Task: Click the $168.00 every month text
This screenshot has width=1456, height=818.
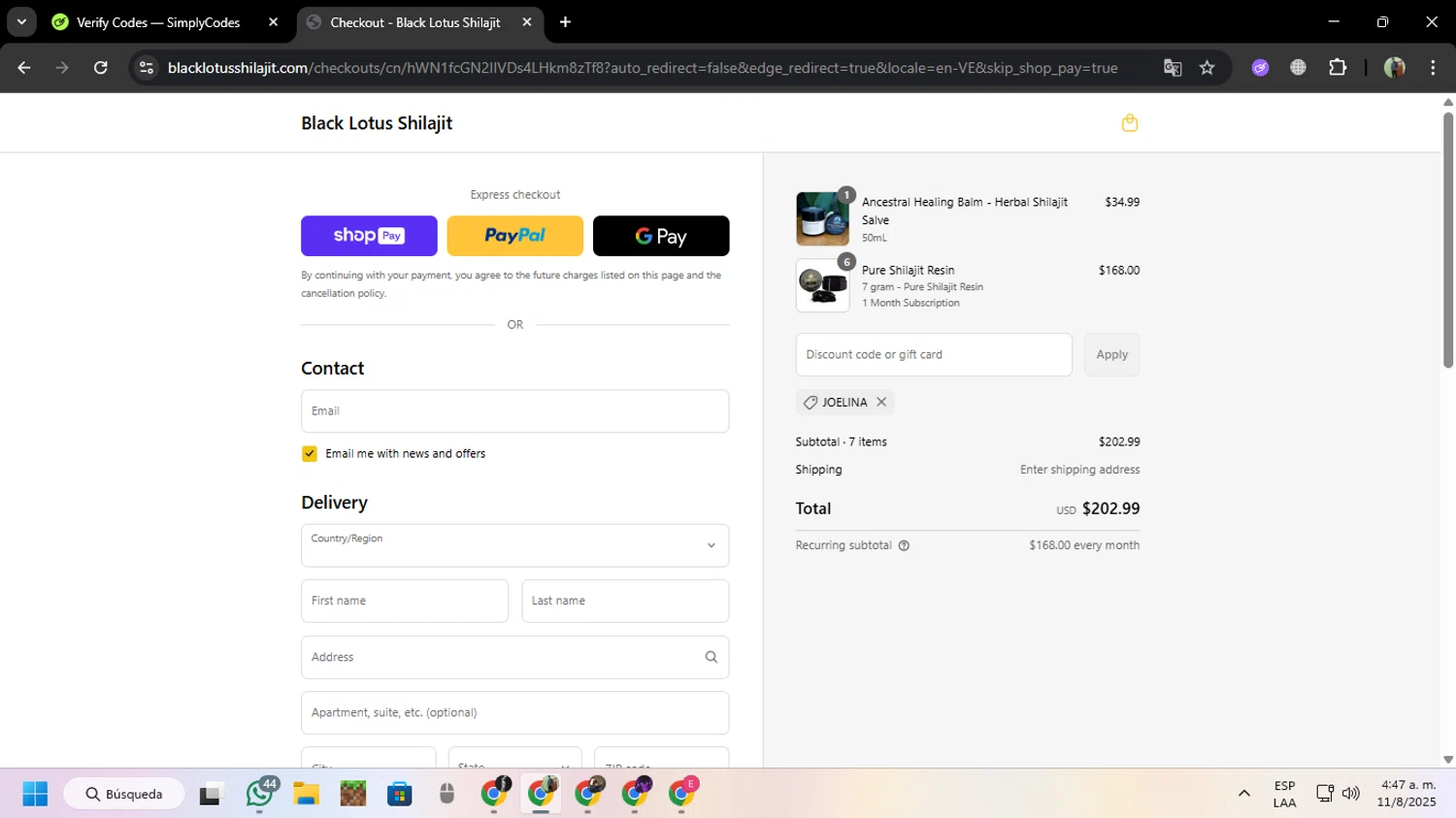Action: point(1084,545)
